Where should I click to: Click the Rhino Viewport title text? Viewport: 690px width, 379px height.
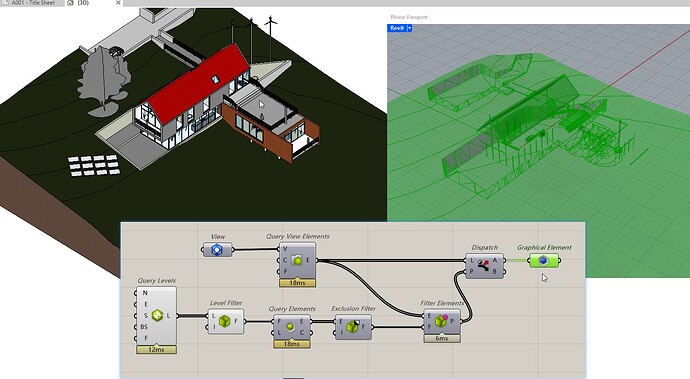coord(409,17)
